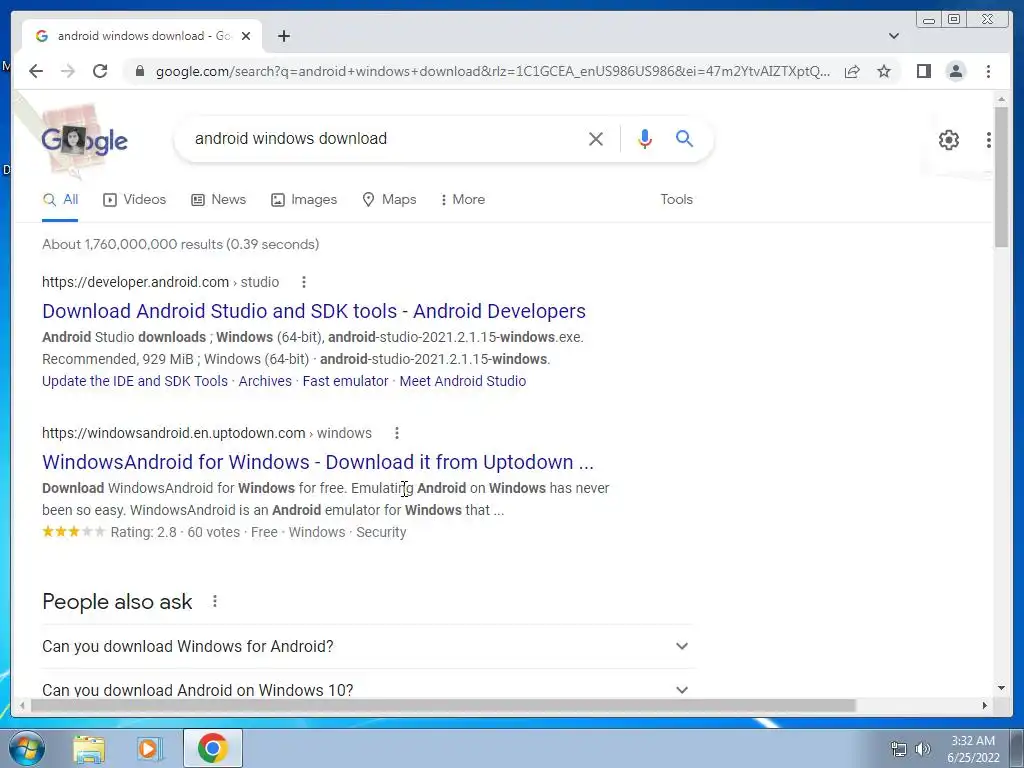Switch to the Videos tab
The height and width of the screenshot is (768, 1024).
click(135, 200)
